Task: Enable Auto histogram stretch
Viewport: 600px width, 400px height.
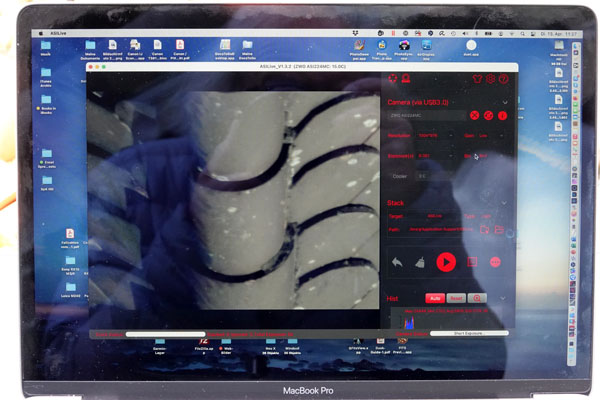Action: pos(435,298)
